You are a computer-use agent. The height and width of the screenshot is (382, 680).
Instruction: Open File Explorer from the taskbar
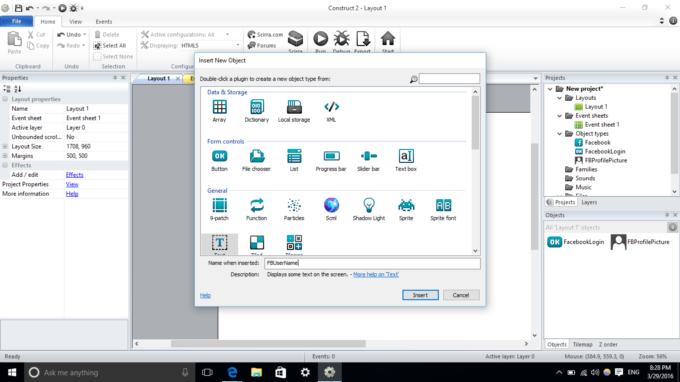click(x=256, y=372)
